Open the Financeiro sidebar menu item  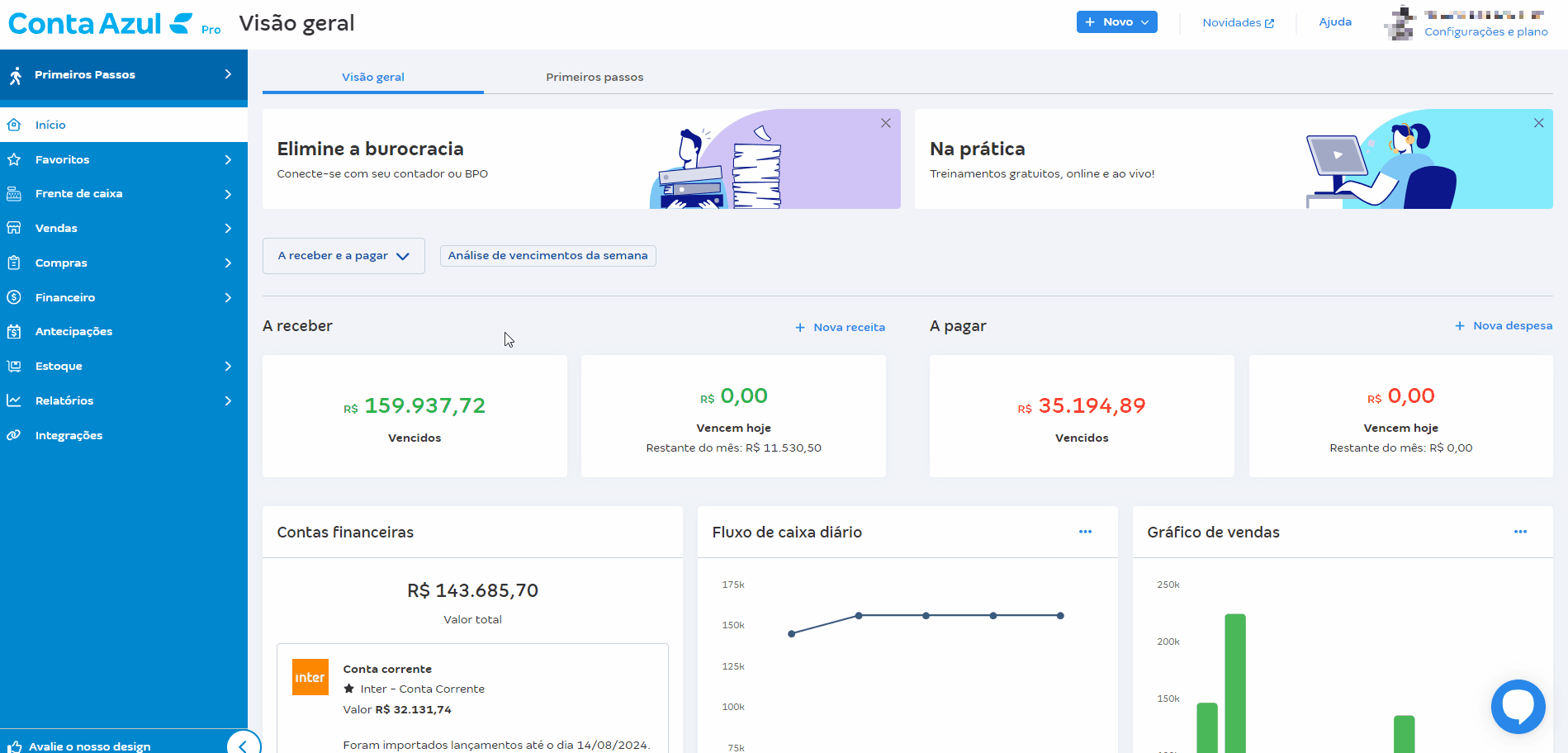click(x=124, y=297)
